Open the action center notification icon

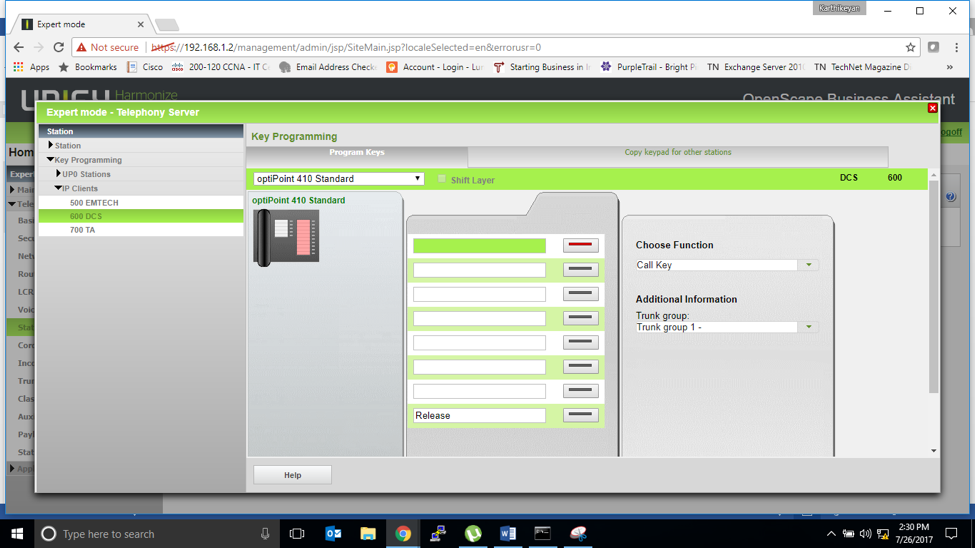(951, 534)
